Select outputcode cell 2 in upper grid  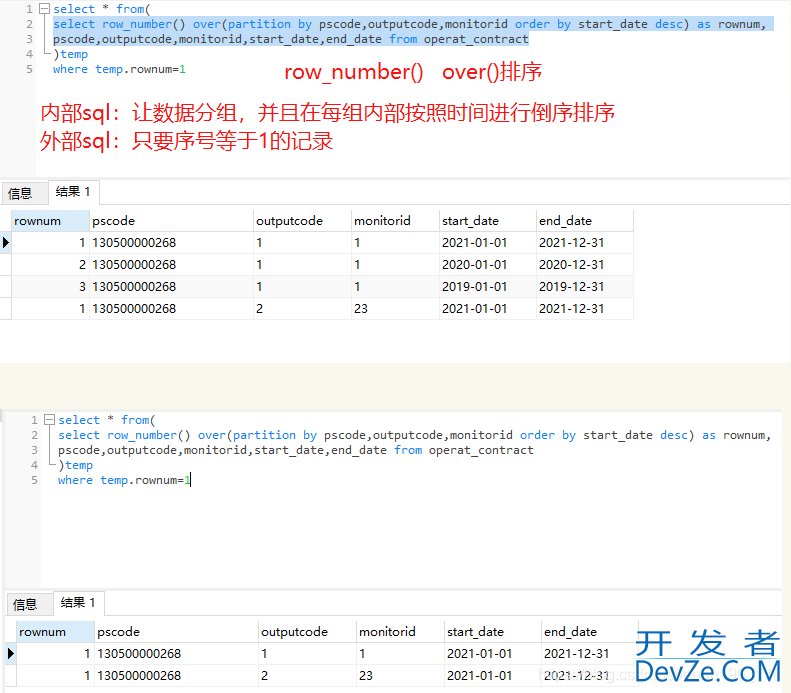click(x=302, y=309)
